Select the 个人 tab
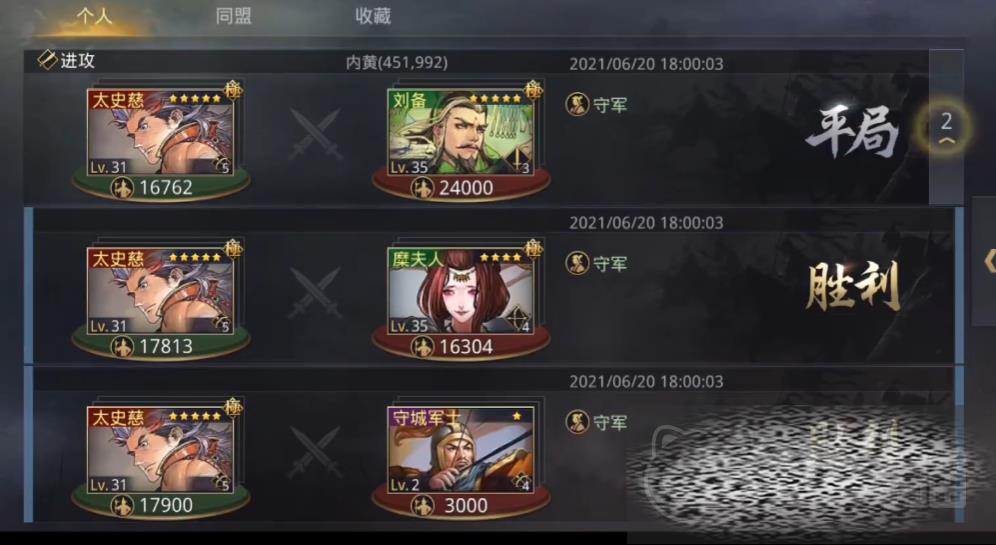This screenshot has width=996, height=545. [x=94, y=16]
